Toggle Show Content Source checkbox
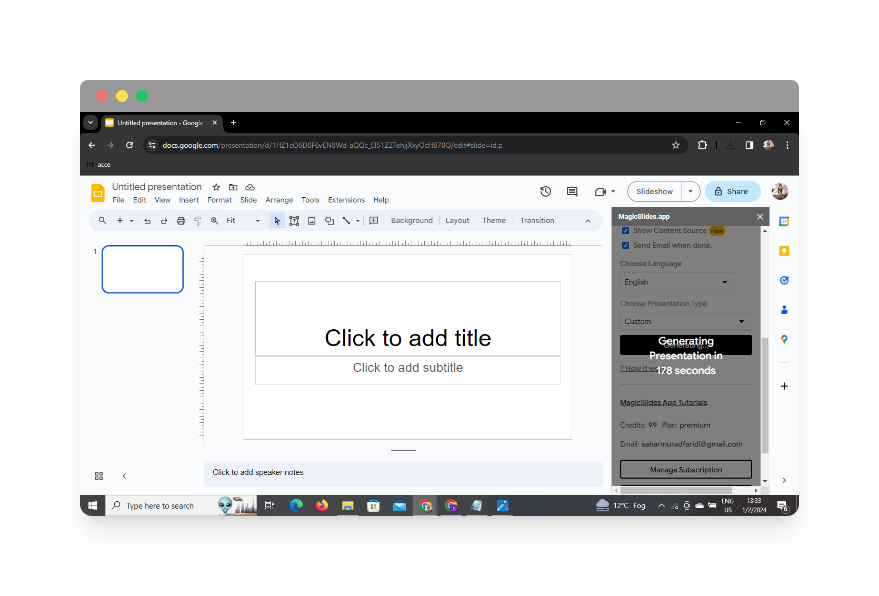 (626, 230)
